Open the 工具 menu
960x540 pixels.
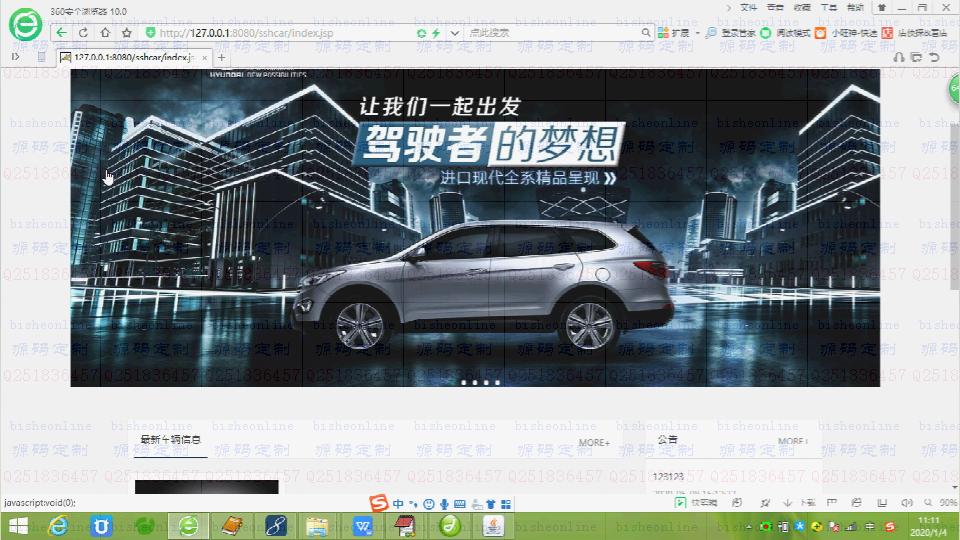[829, 7]
